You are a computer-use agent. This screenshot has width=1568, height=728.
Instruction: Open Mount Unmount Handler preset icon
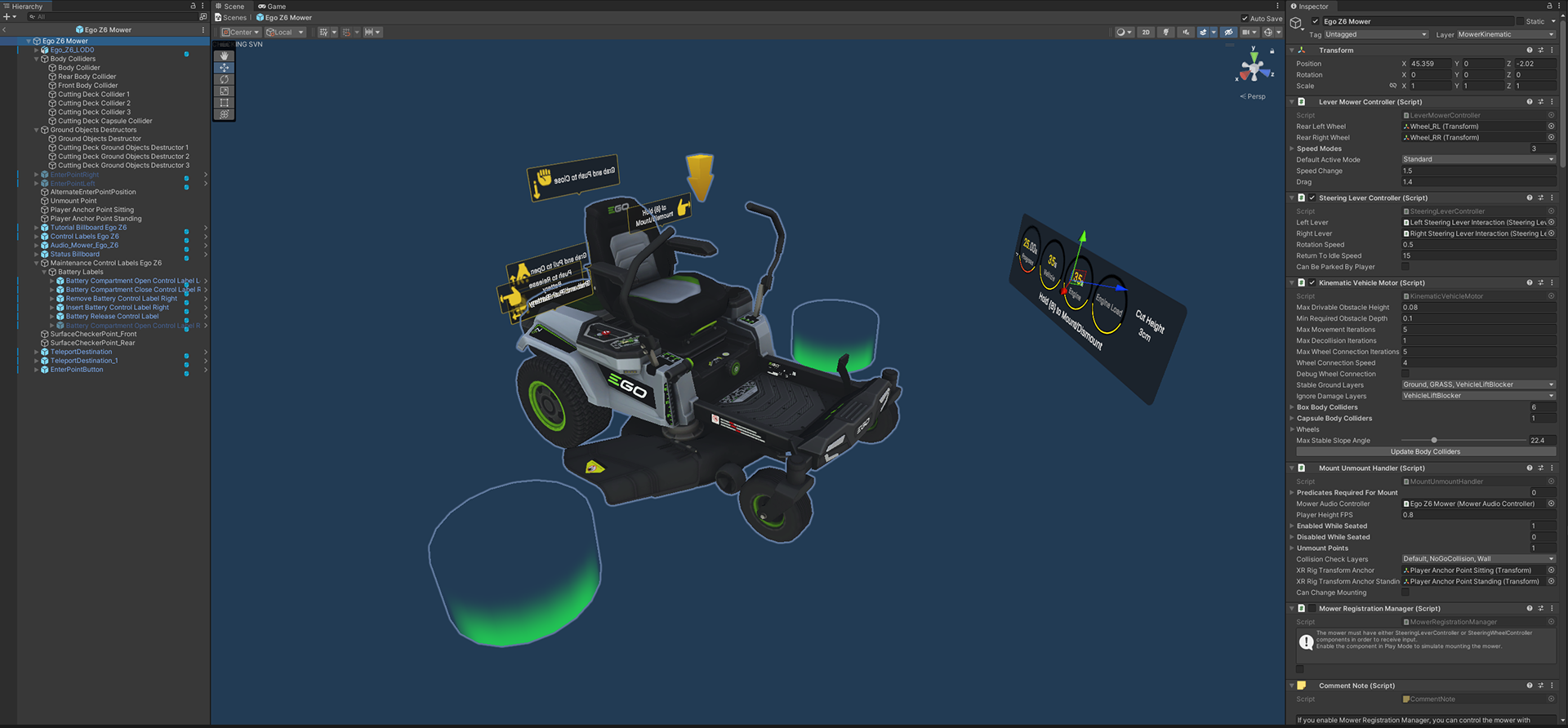(x=1541, y=468)
